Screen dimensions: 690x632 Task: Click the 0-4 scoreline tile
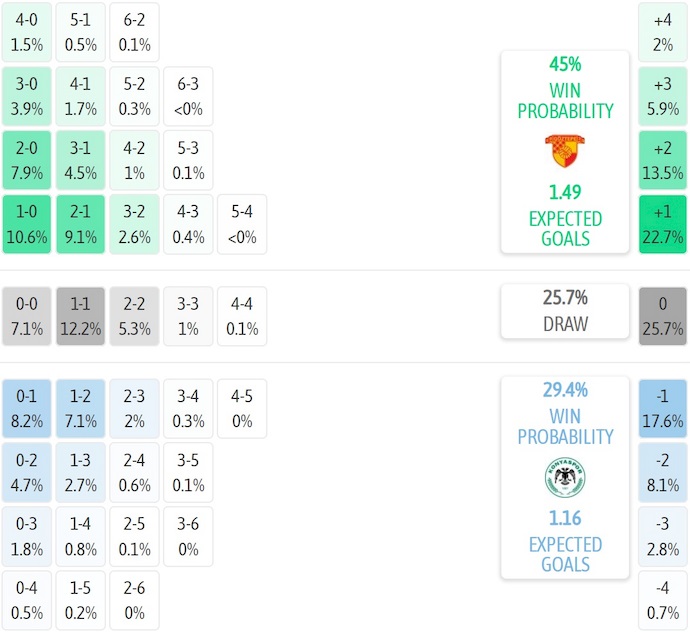point(26,600)
